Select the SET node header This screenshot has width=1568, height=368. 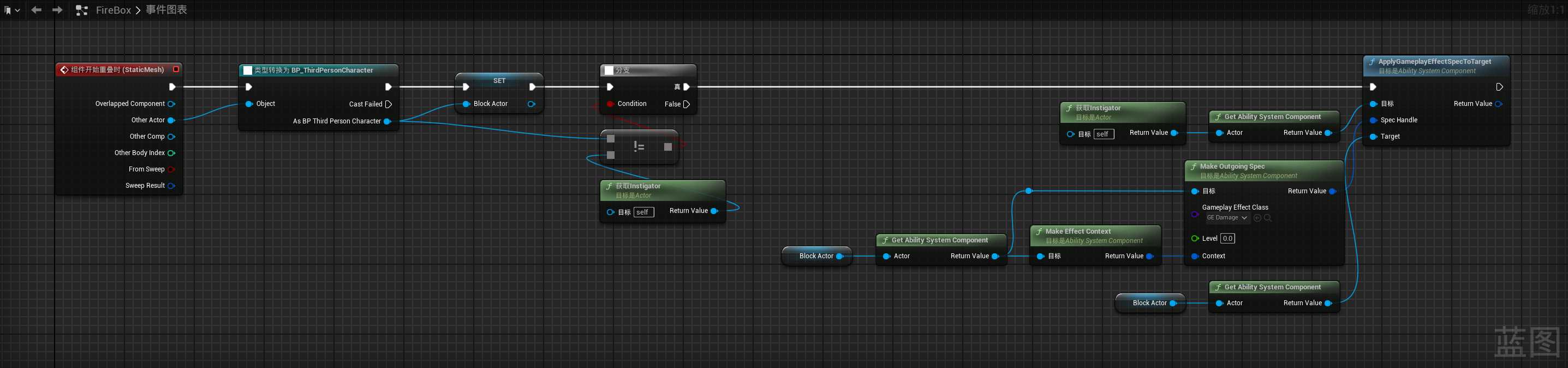coord(499,80)
